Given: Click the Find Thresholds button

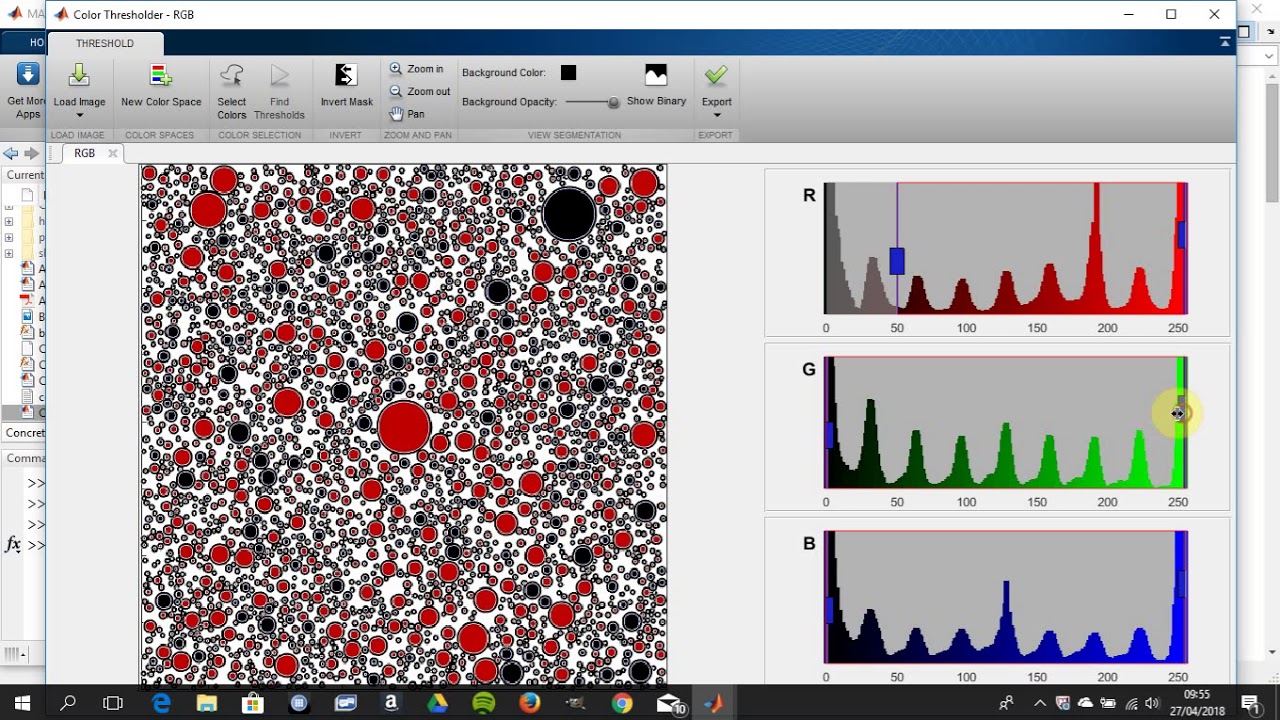Looking at the screenshot, I should tap(280, 91).
